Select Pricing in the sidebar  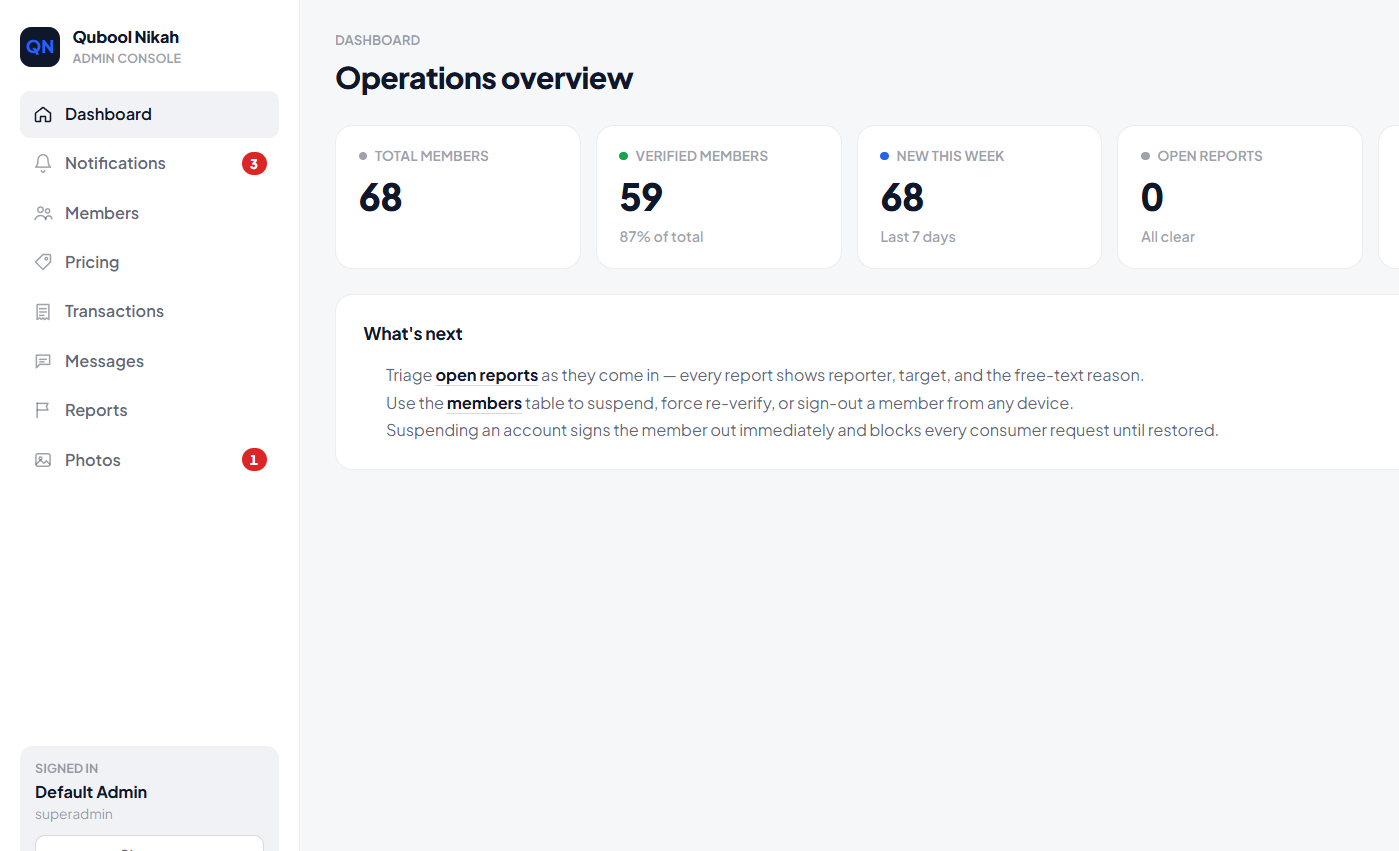tap(149, 262)
